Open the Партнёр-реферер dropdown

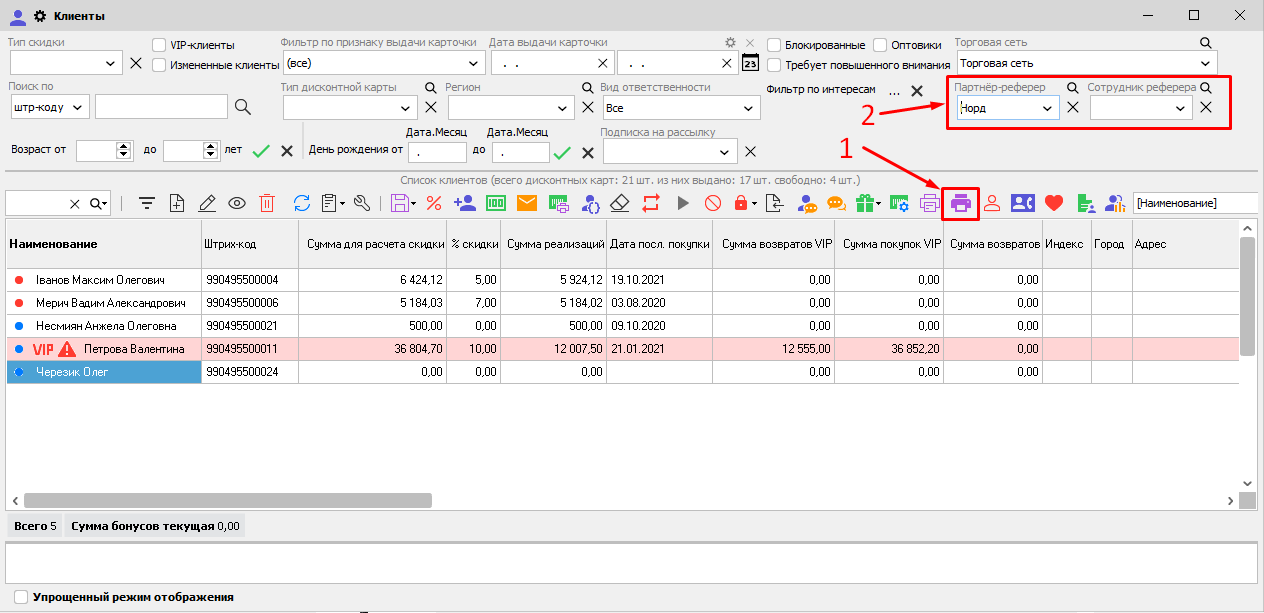coord(1047,108)
